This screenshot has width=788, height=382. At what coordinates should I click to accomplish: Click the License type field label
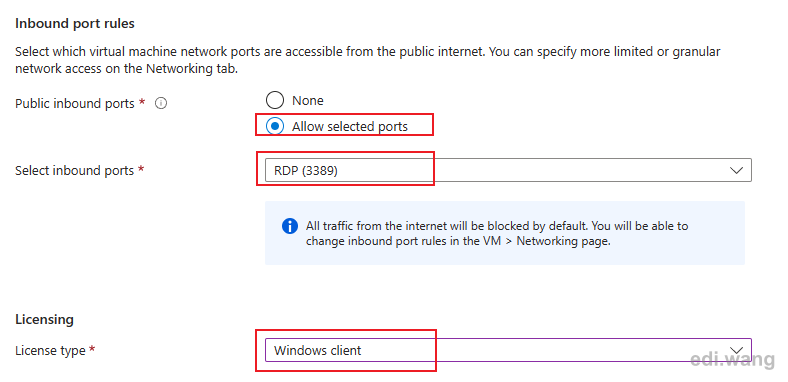coord(50,350)
